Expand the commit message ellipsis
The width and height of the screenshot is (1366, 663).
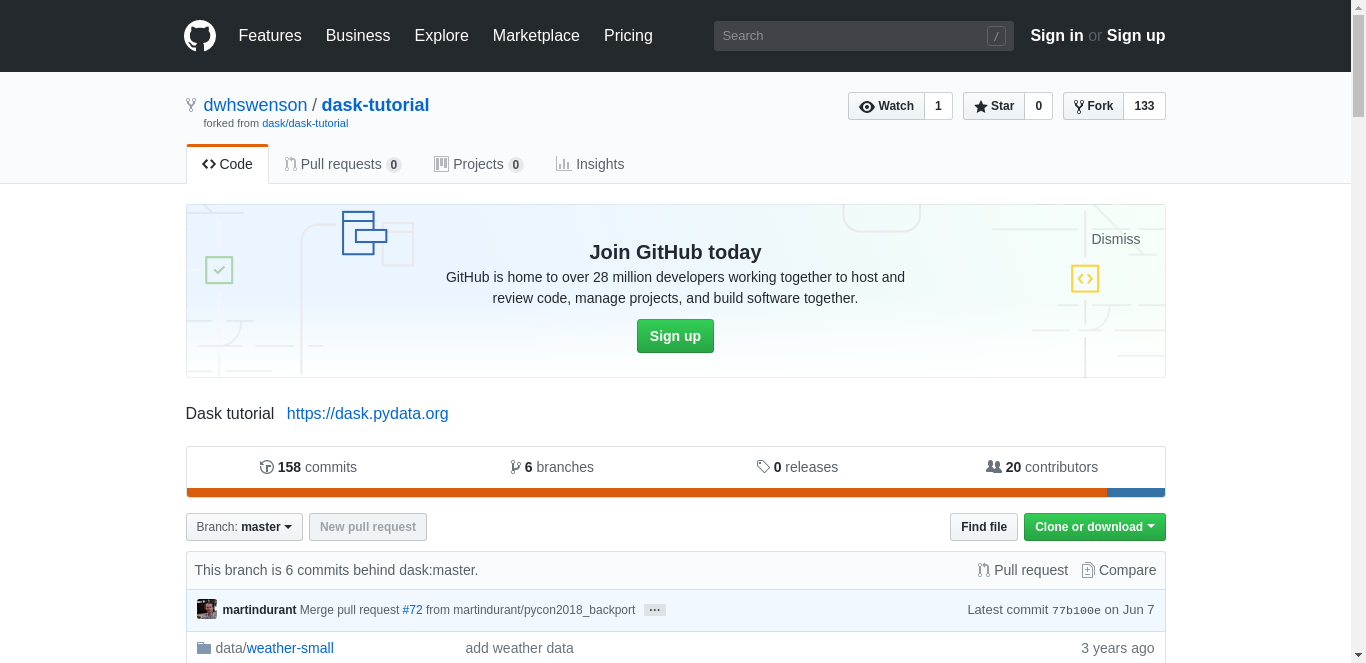[655, 610]
